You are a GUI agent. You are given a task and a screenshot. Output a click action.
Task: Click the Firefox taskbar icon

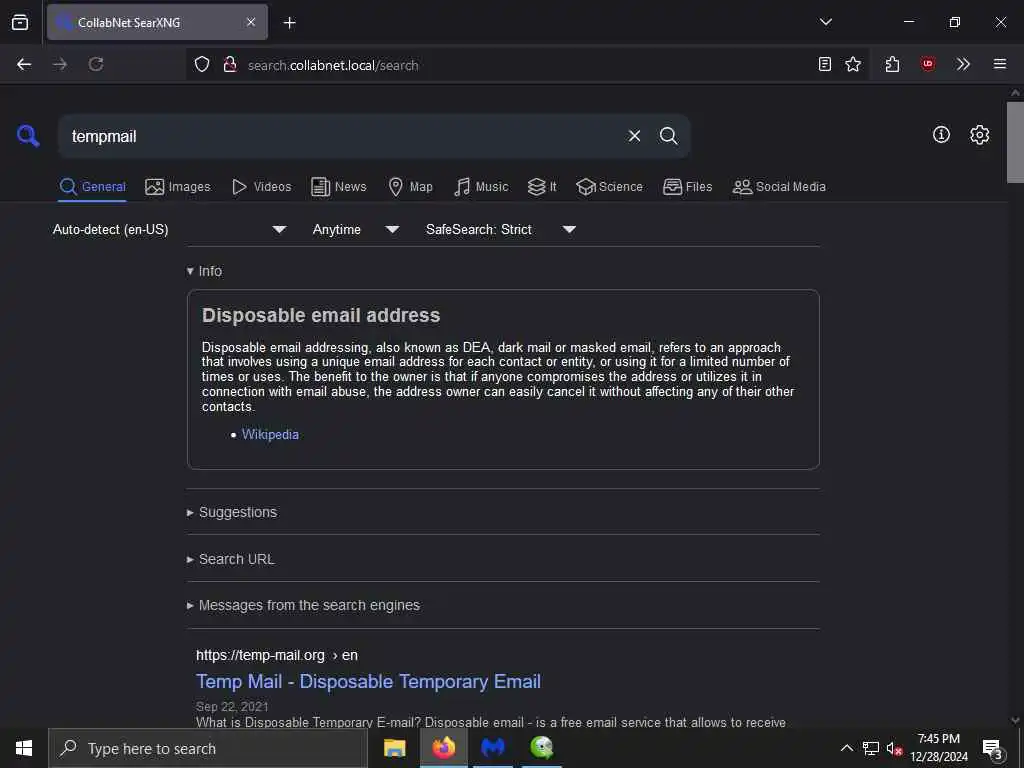point(443,748)
